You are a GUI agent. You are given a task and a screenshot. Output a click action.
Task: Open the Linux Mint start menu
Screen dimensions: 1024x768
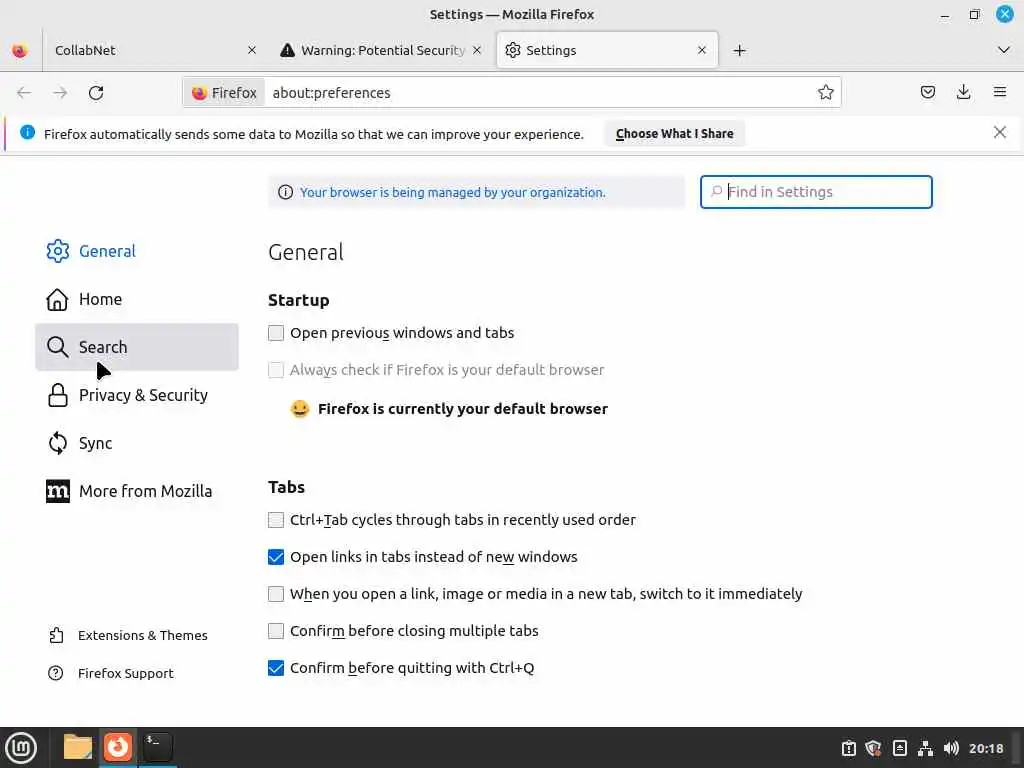pyautogui.click(x=21, y=747)
